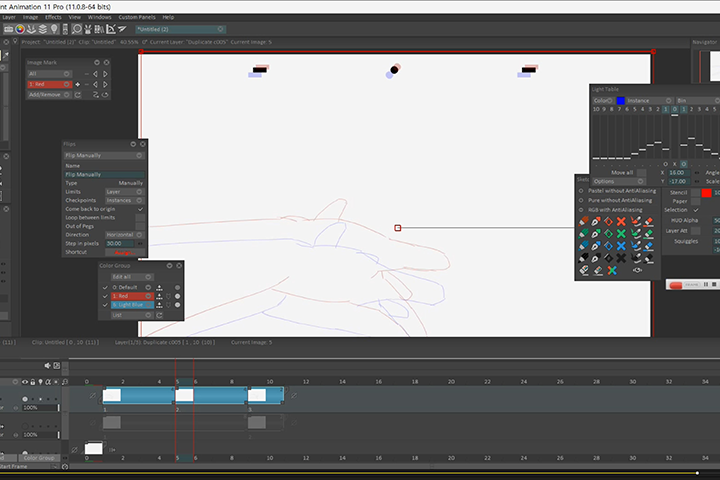Click the Color Group button below timeline
Screen dimensions: 720x480
[39, 458]
